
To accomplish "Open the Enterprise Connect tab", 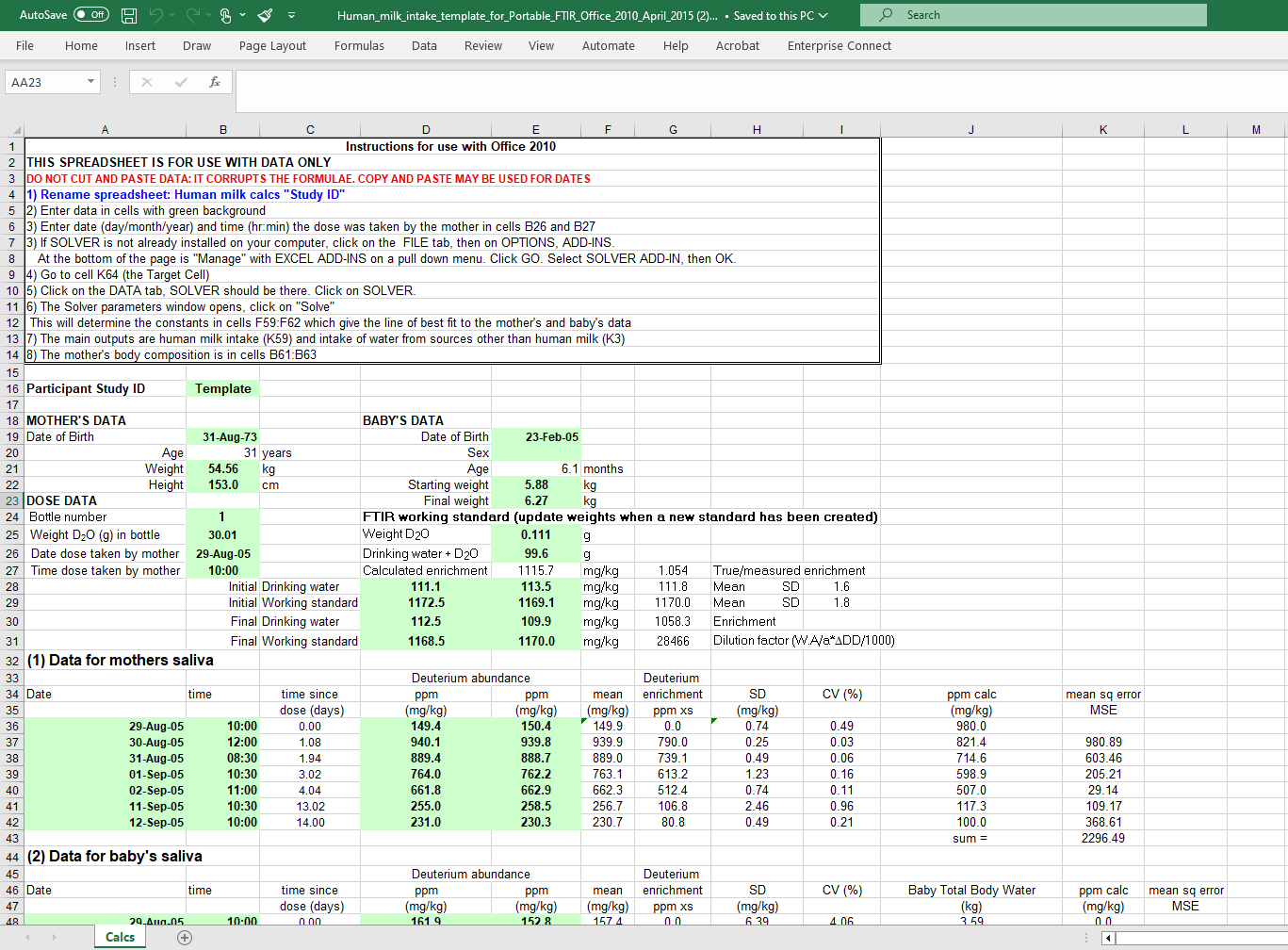I will 839,45.
